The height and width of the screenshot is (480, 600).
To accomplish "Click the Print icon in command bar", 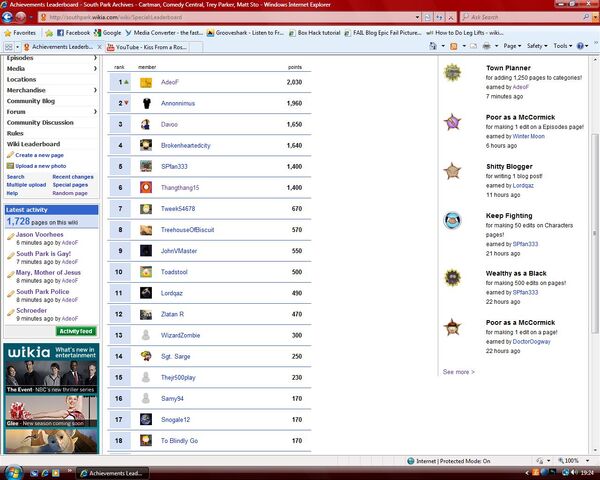I will [486, 46].
